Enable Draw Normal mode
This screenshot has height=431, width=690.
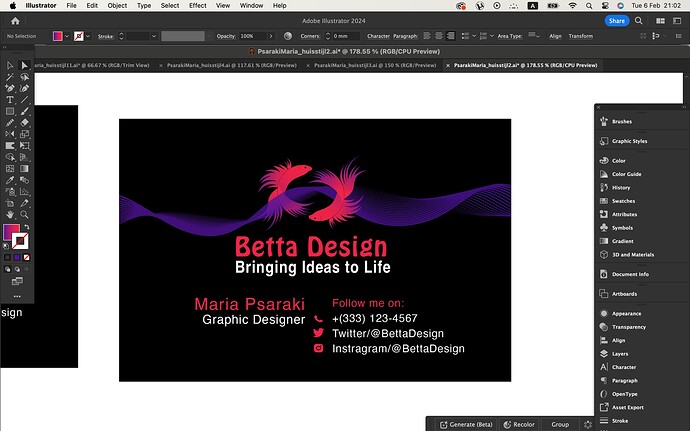7,269
